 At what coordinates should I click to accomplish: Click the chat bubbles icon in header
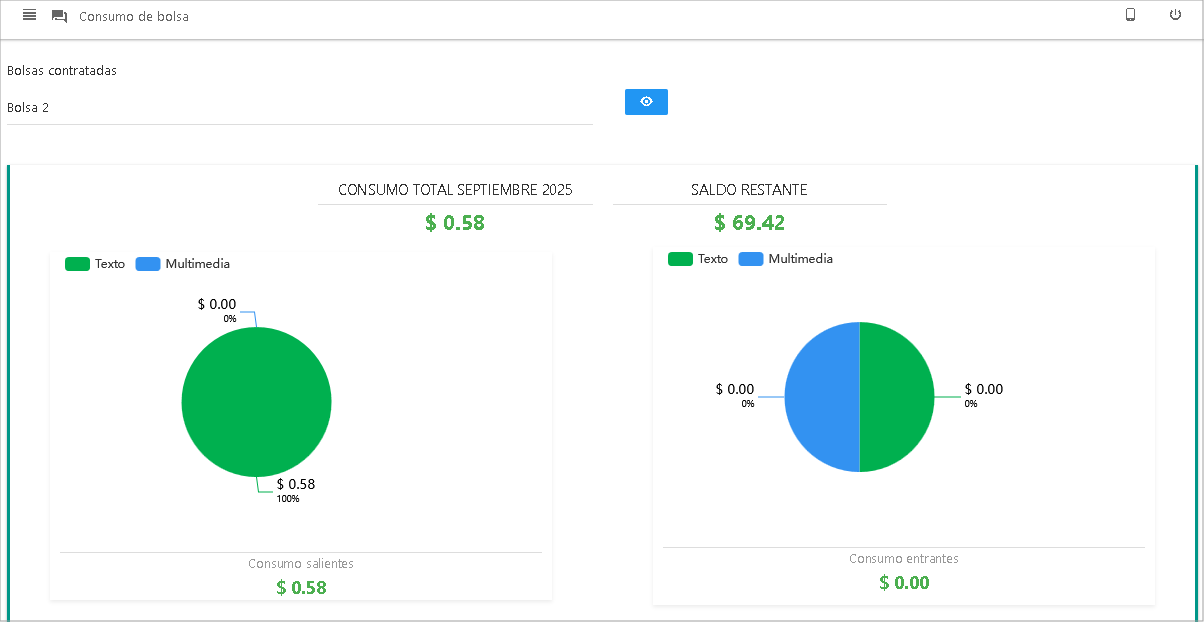59,16
